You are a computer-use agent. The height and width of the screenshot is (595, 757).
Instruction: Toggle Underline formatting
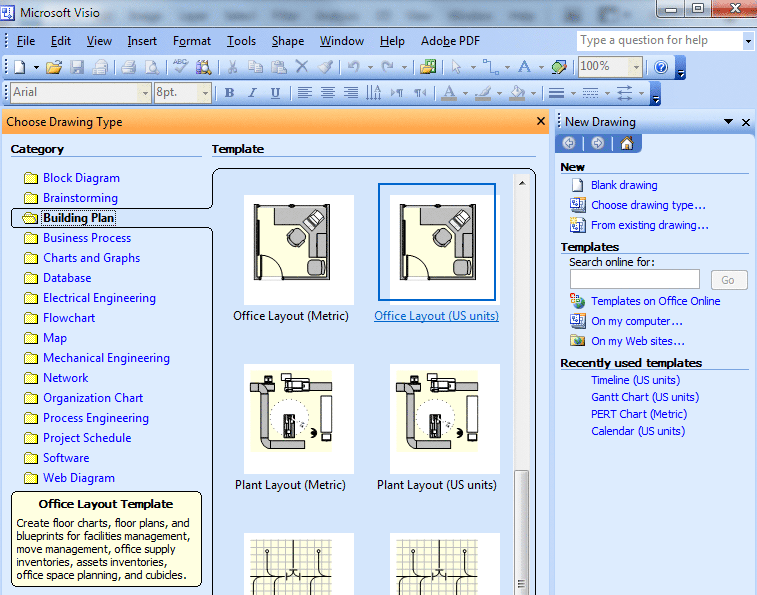pos(275,93)
